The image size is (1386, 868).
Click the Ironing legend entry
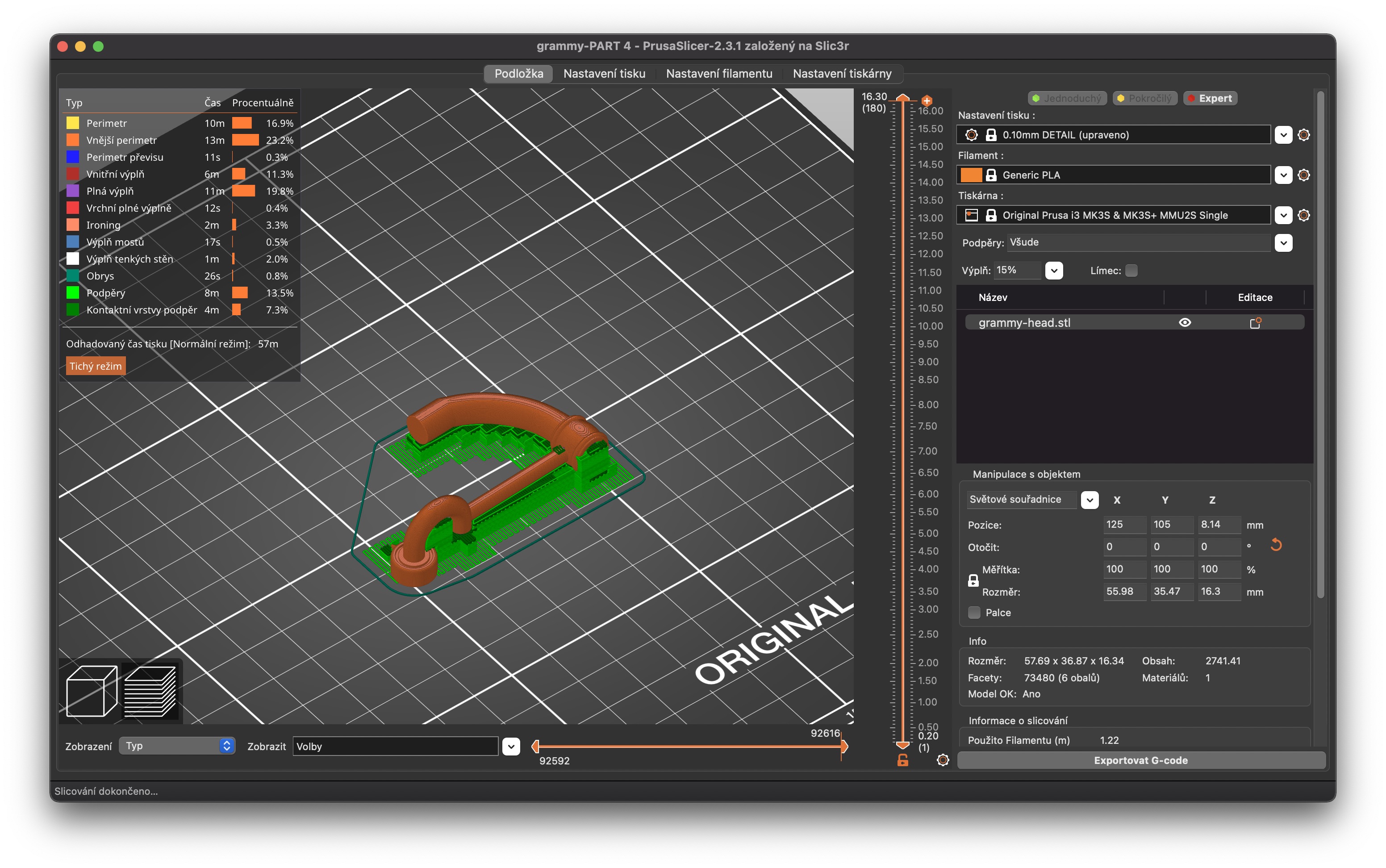[180, 225]
